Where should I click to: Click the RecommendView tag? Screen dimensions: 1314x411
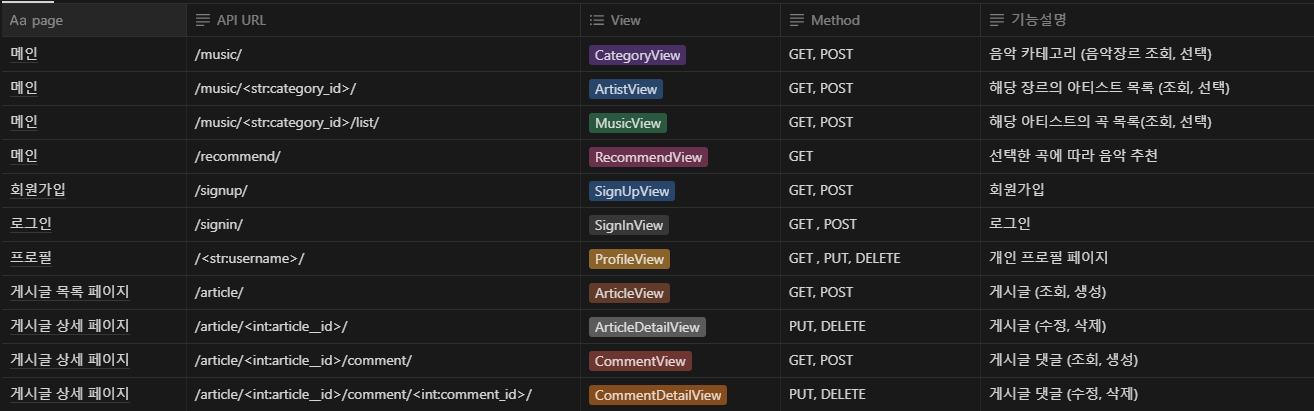coord(648,157)
